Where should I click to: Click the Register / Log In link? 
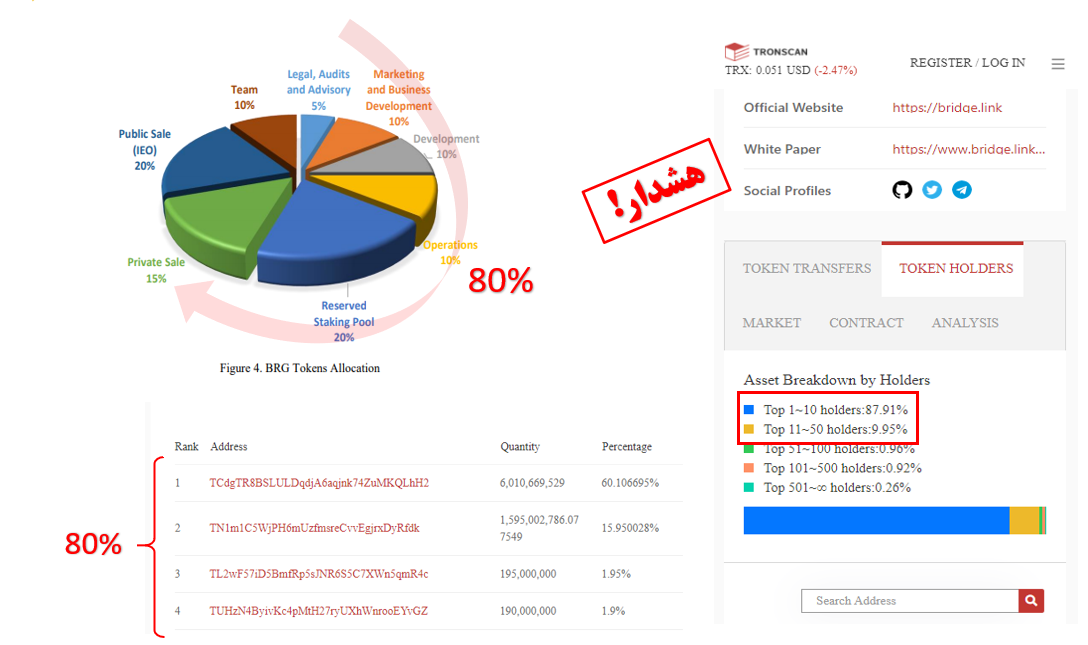tap(967, 63)
